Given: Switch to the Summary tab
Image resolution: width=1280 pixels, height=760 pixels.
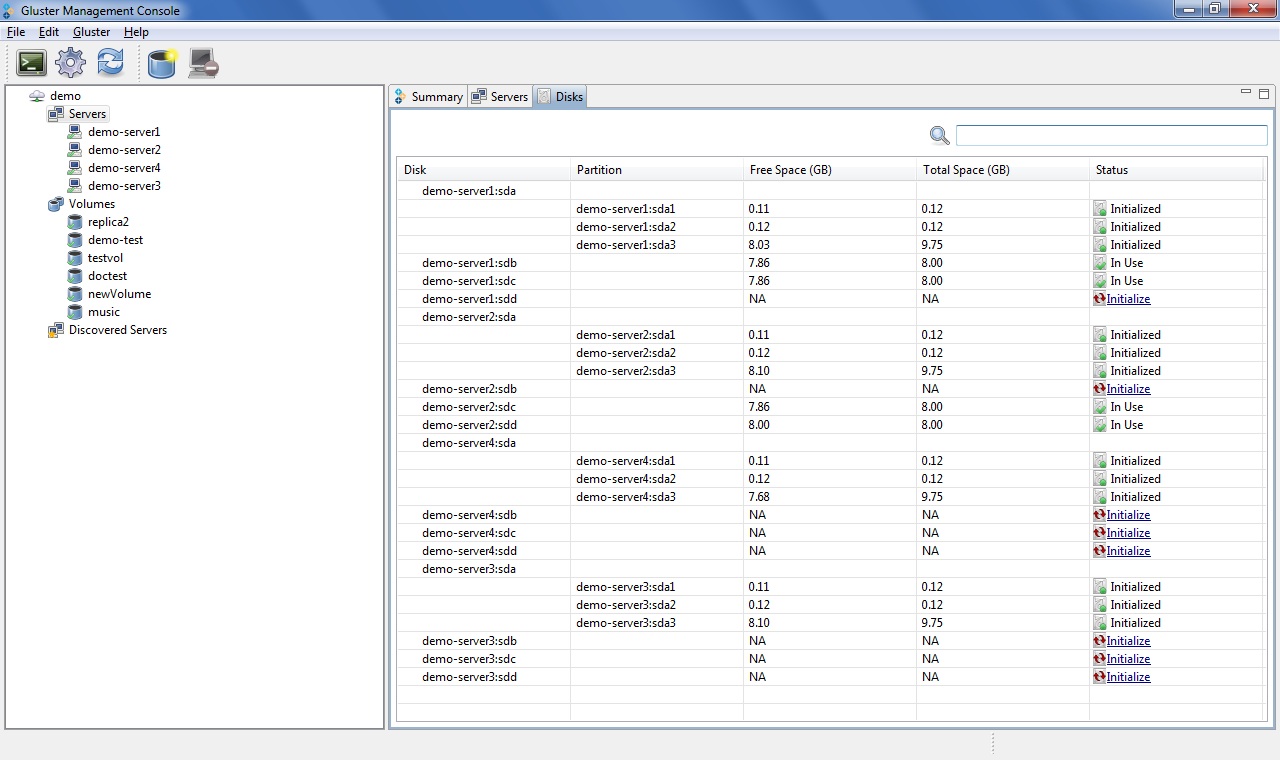Looking at the screenshot, I should click(428, 97).
